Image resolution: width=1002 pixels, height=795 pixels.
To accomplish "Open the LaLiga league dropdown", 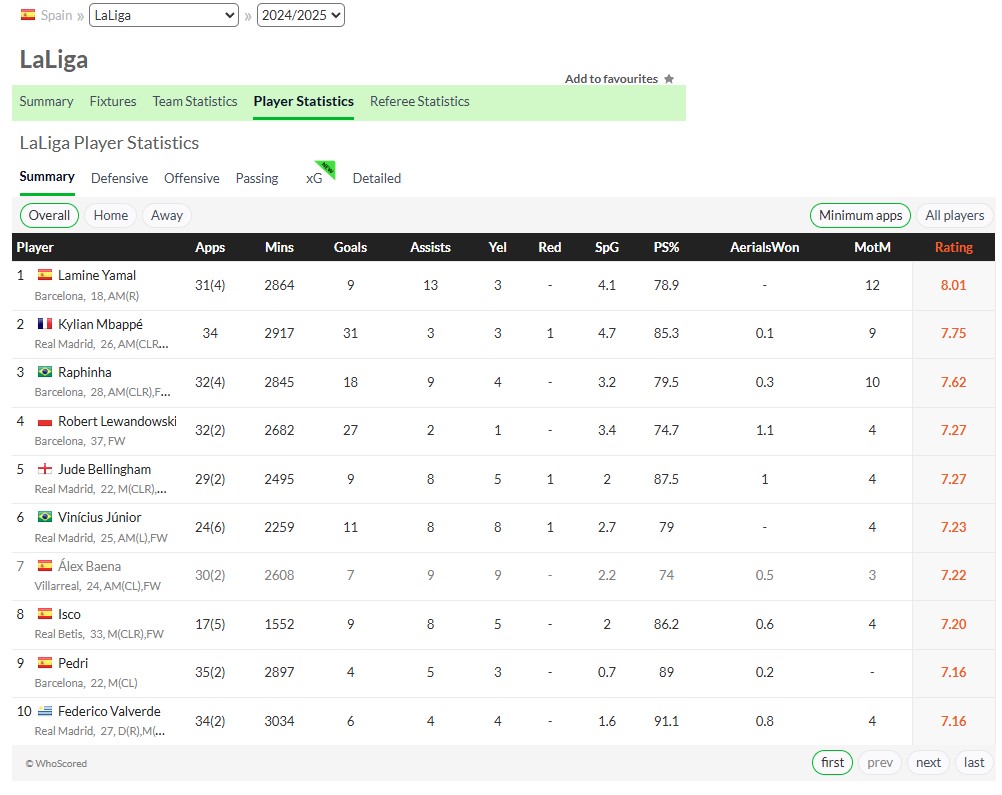I will (x=164, y=15).
